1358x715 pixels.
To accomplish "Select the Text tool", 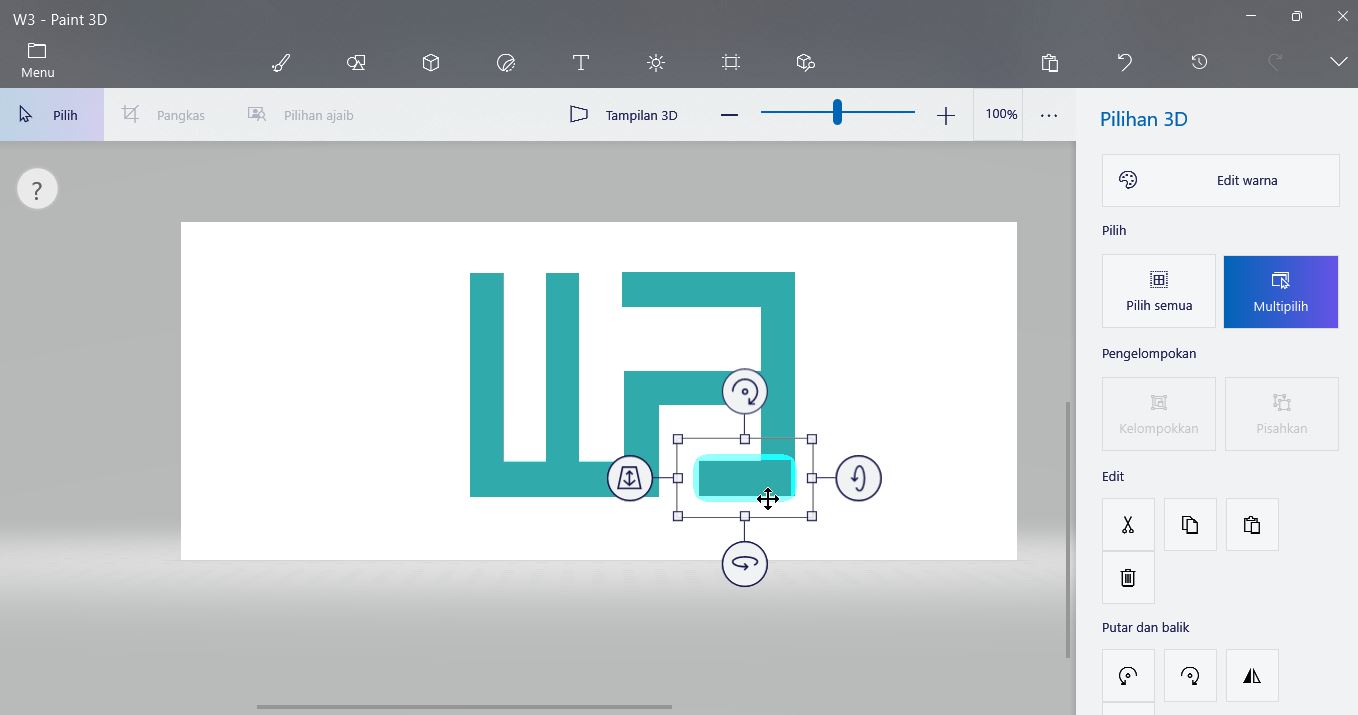I will (x=581, y=62).
